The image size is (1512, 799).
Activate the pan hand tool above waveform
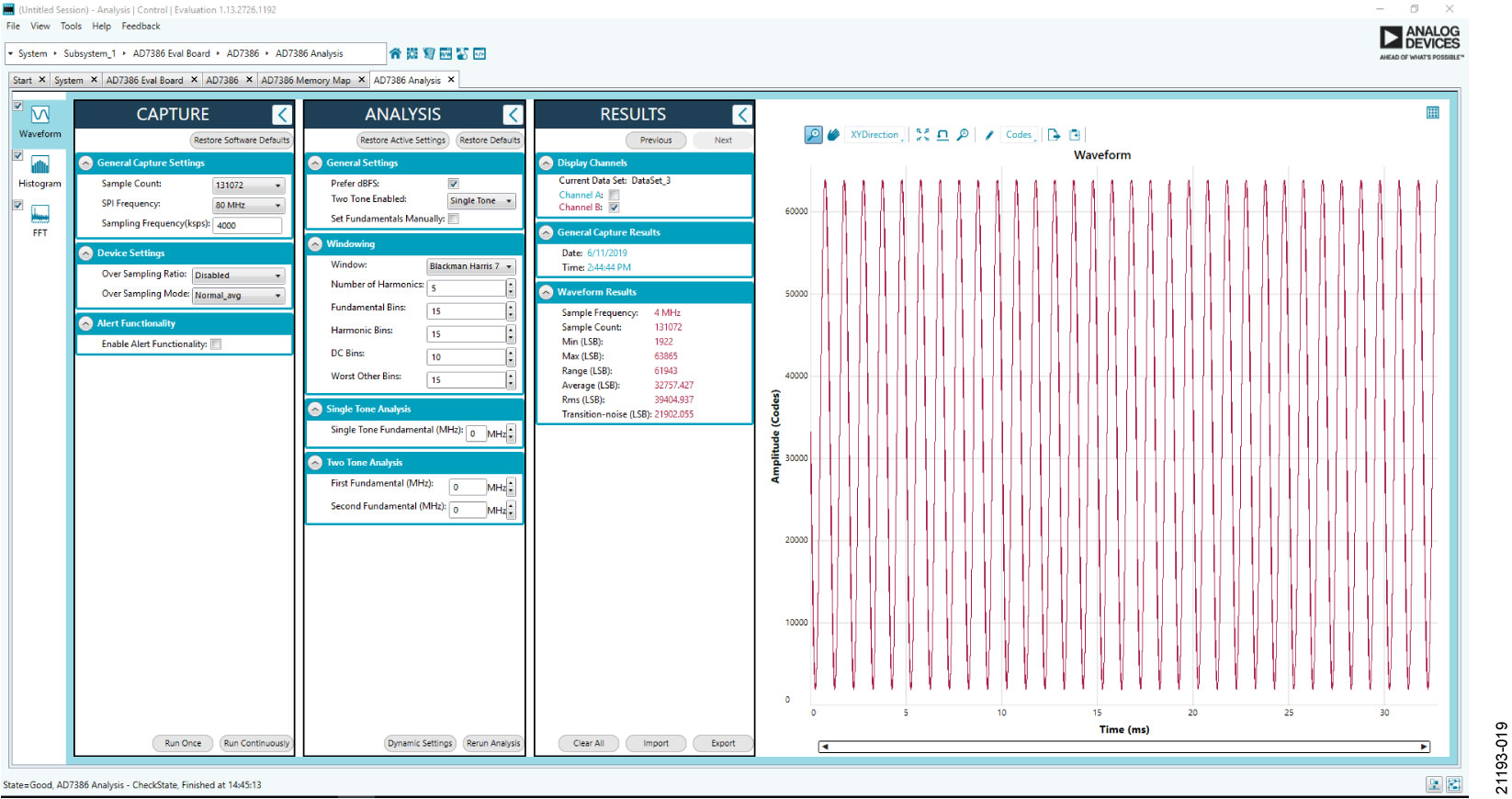click(833, 135)
